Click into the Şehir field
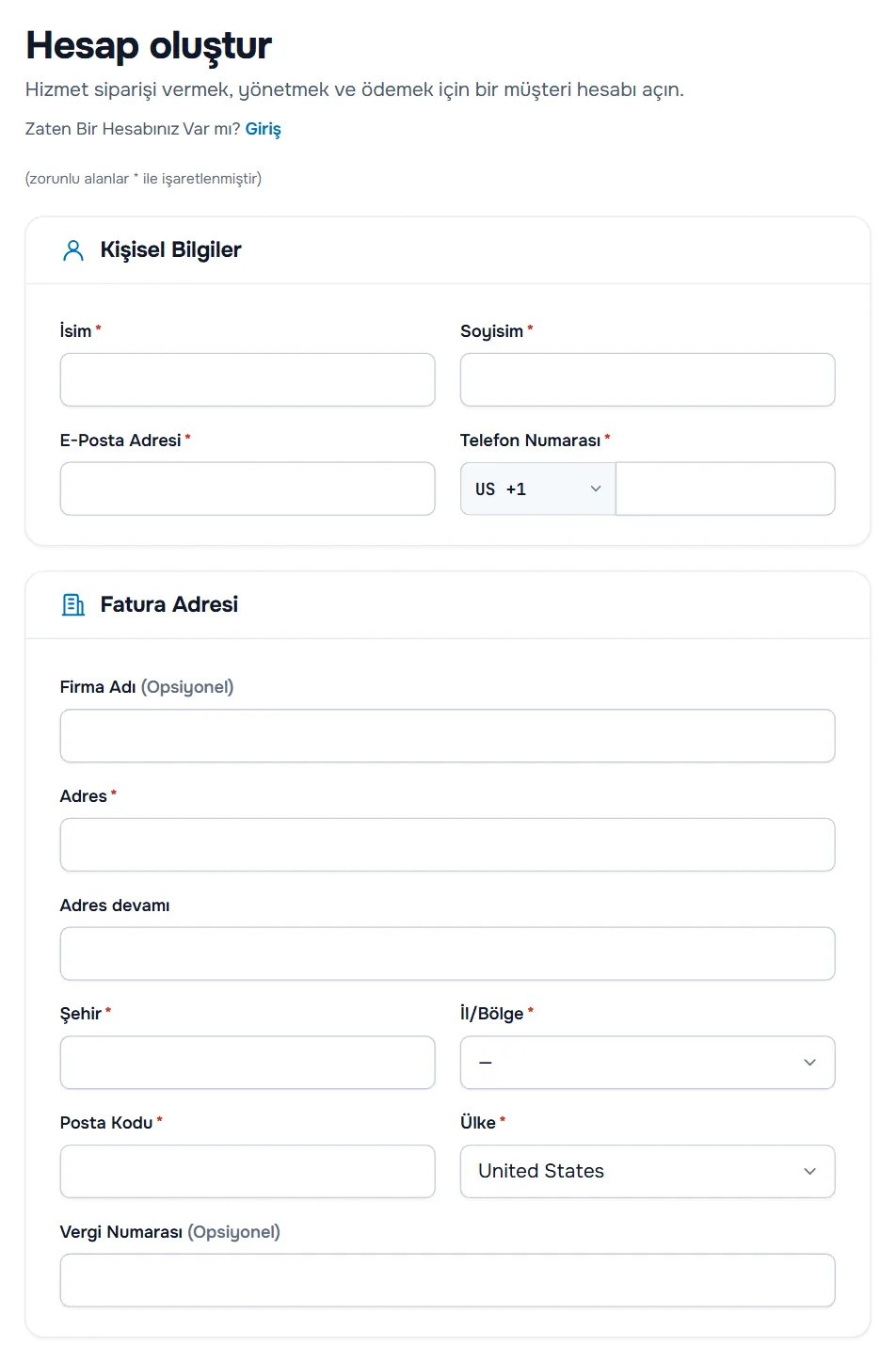The image size is (896, 1346). (248, 1063)
